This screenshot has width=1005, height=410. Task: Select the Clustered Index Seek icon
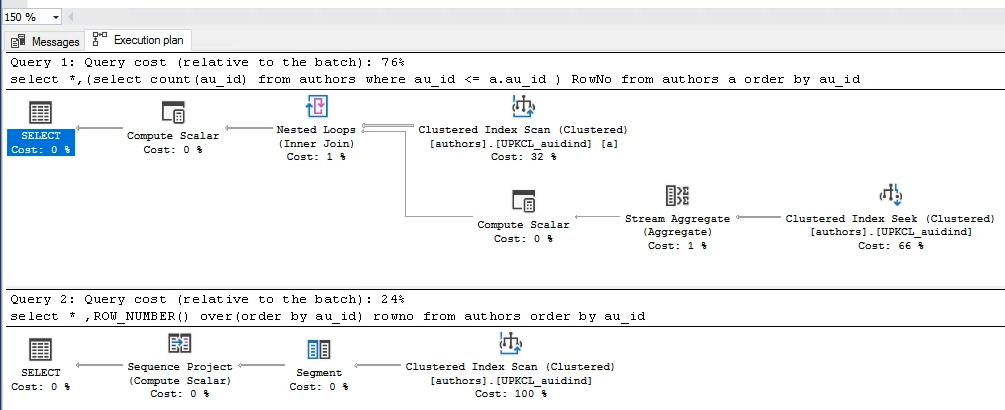tap(890, 195)
